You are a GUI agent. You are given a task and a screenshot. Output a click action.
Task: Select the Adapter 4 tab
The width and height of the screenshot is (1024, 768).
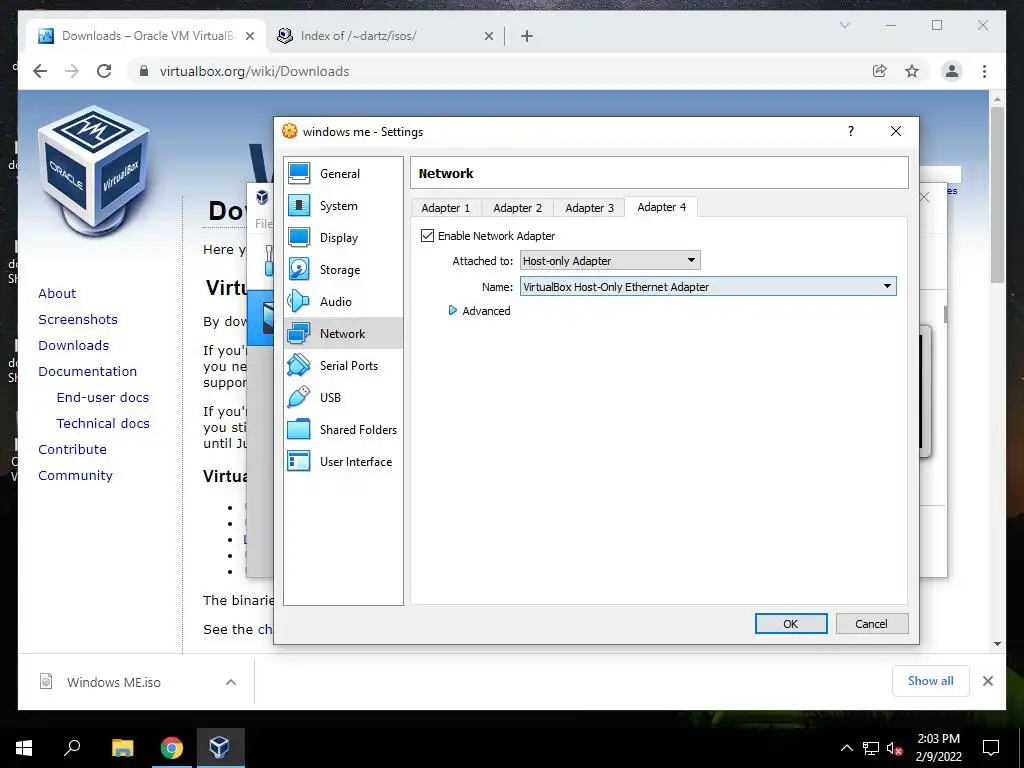coord(661,207)
